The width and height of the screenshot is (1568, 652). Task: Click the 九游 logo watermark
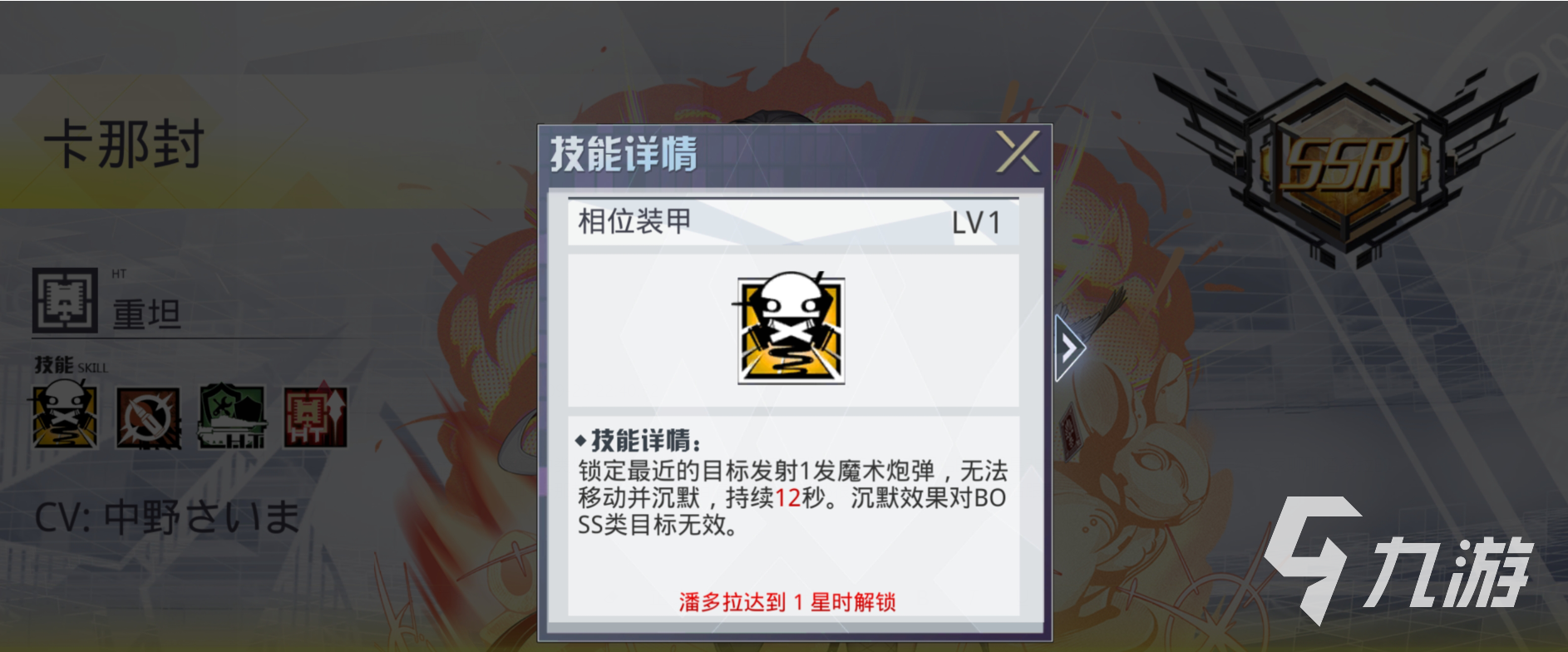1398,561
